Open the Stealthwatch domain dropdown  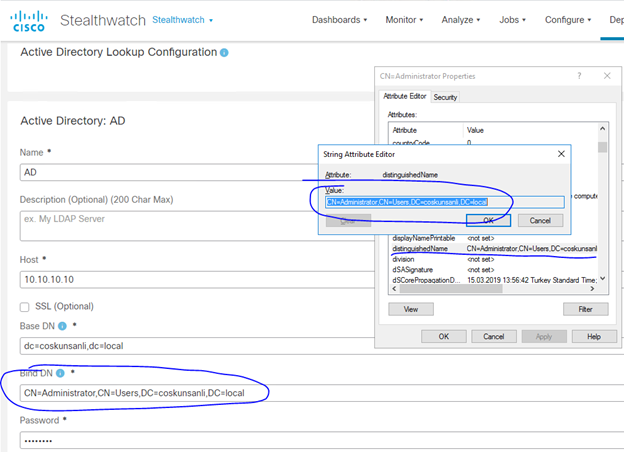(x=182, y=20)
